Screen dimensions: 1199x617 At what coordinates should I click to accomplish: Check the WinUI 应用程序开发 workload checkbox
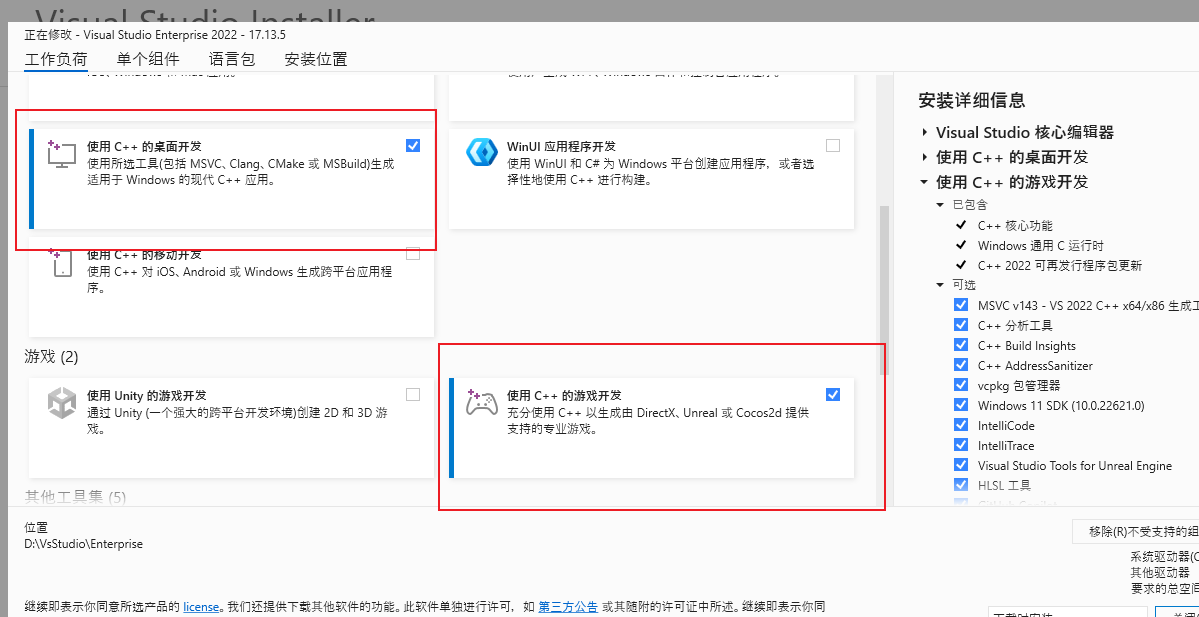click(833, 145)
